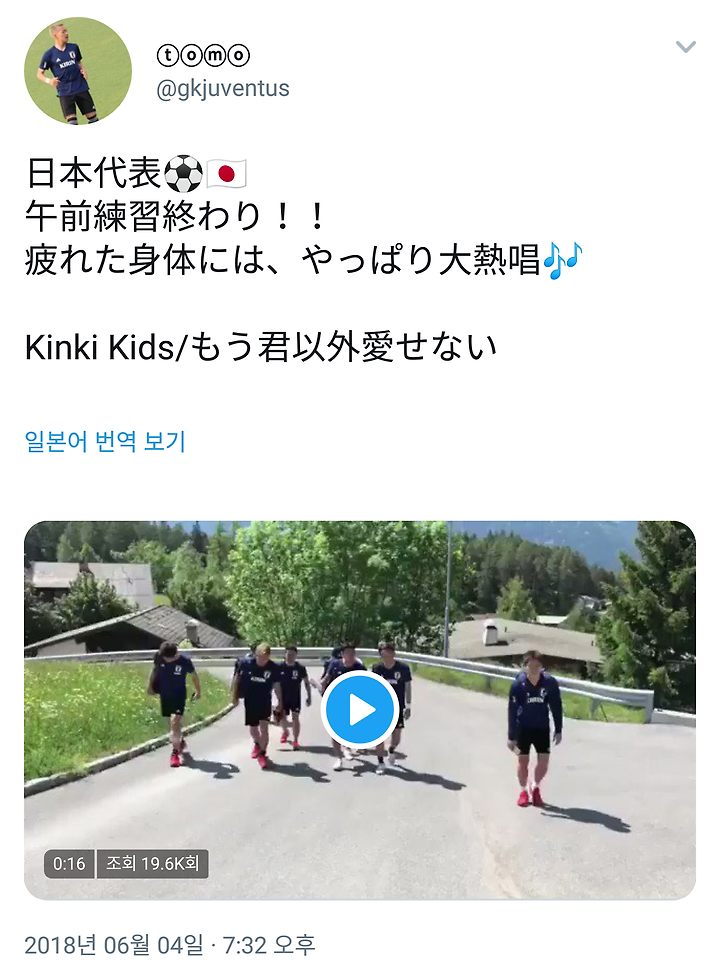Screen dimensions: 720x967
Task: Open the 2018년 06월 04일 date link
Action: coord(114,945)
